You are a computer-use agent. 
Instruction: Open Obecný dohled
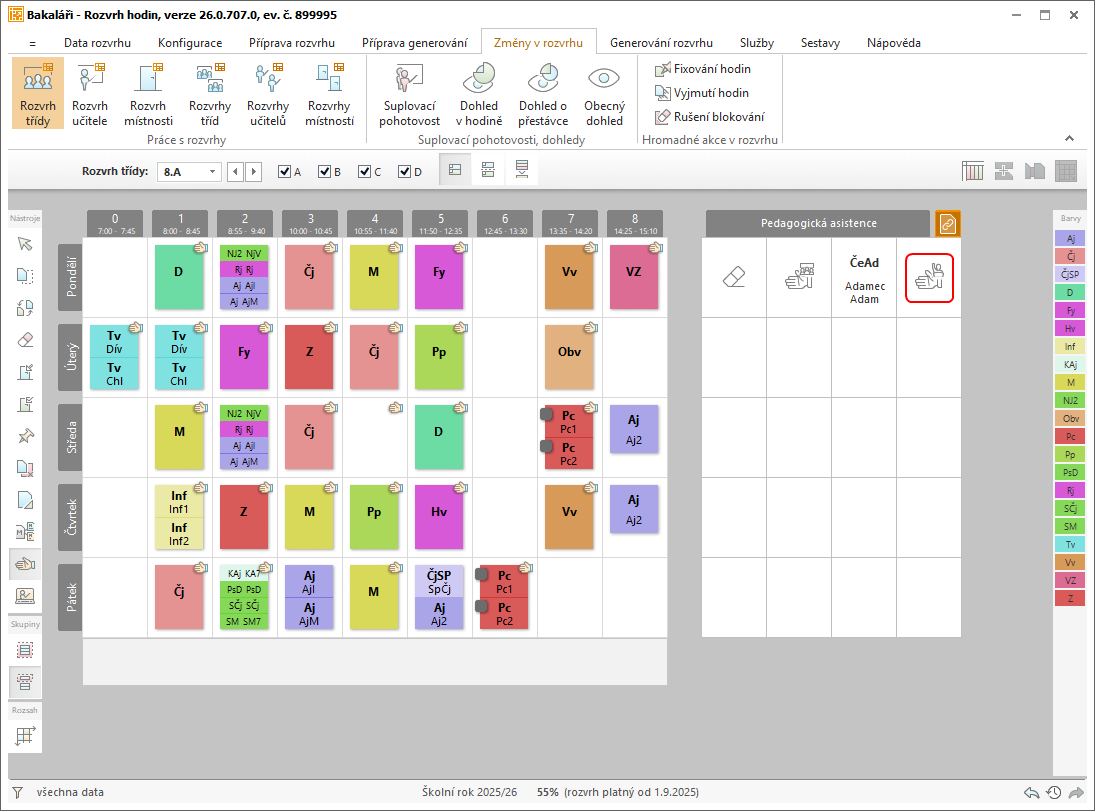pyautogui.click(x=604, y=94)
